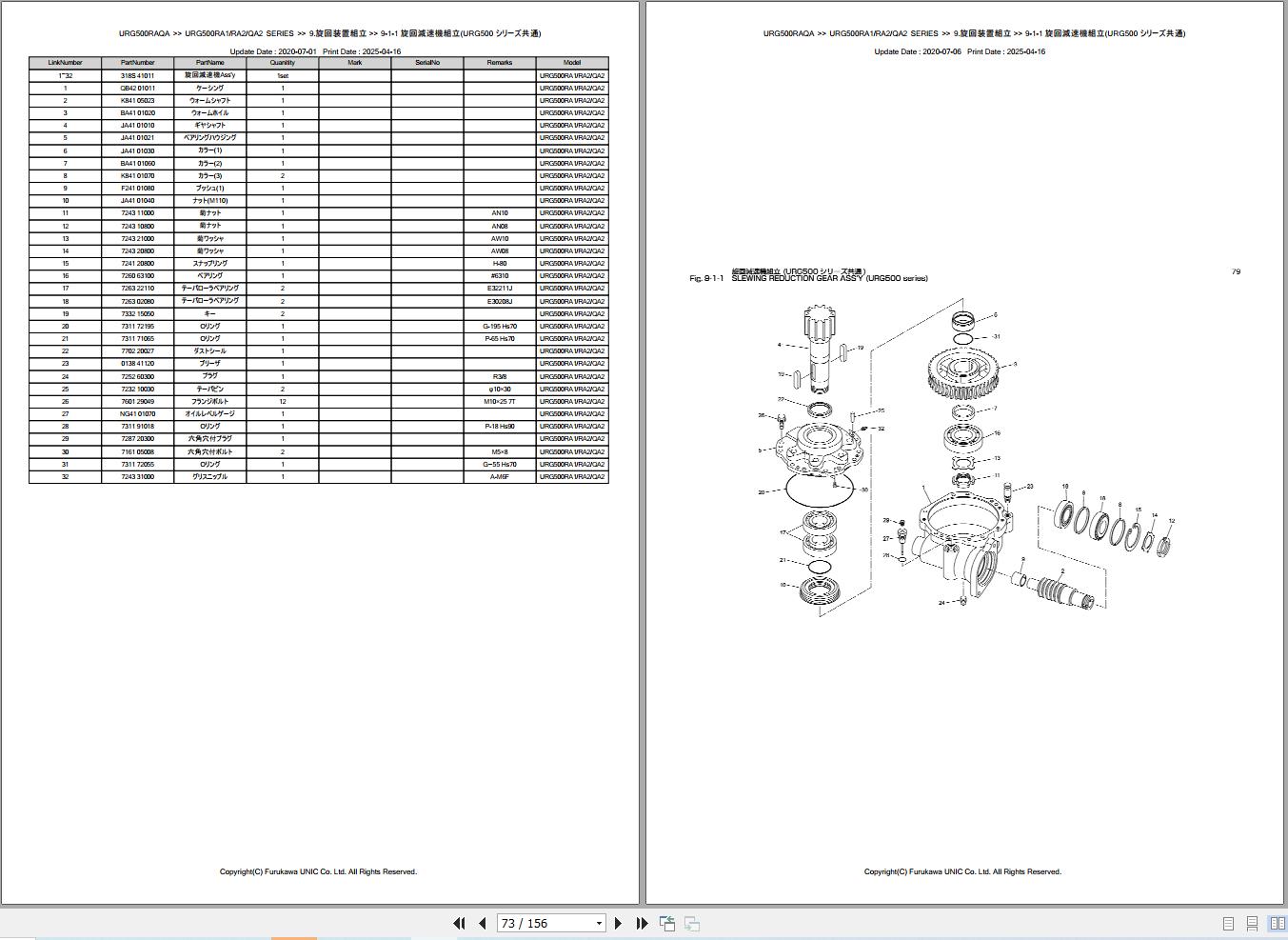Select part number 7243 11000
Image resolution: width=1288 pixels, height=940 pixels.
click(137, 213)
